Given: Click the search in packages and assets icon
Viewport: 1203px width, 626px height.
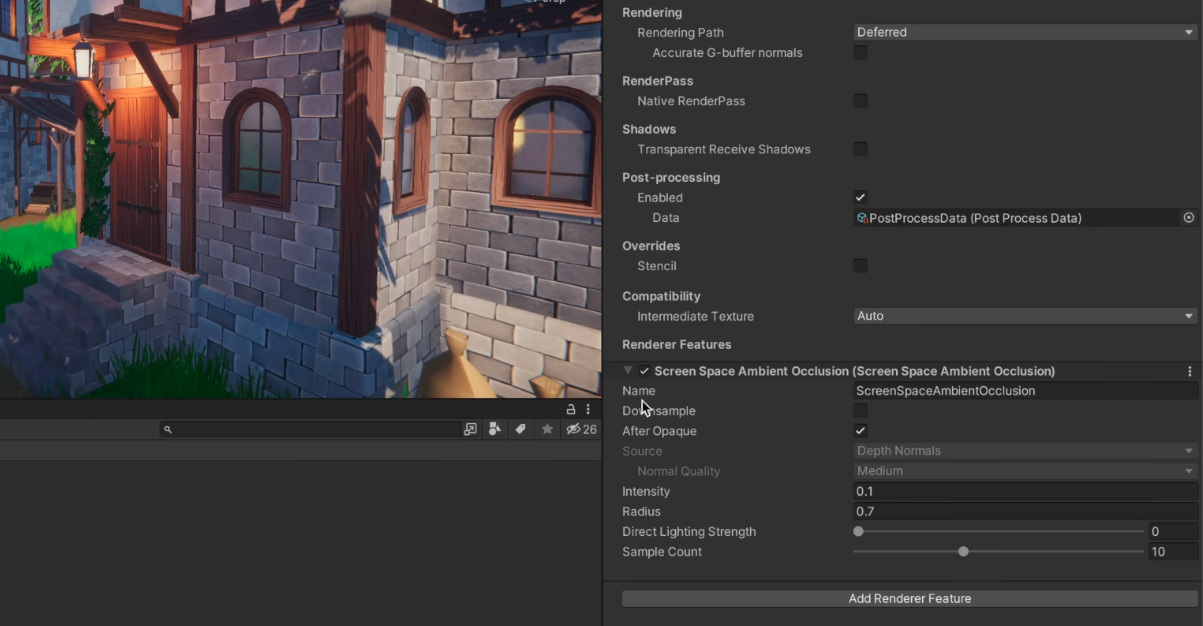Looking at the screenshot, I should coord(470,429).
